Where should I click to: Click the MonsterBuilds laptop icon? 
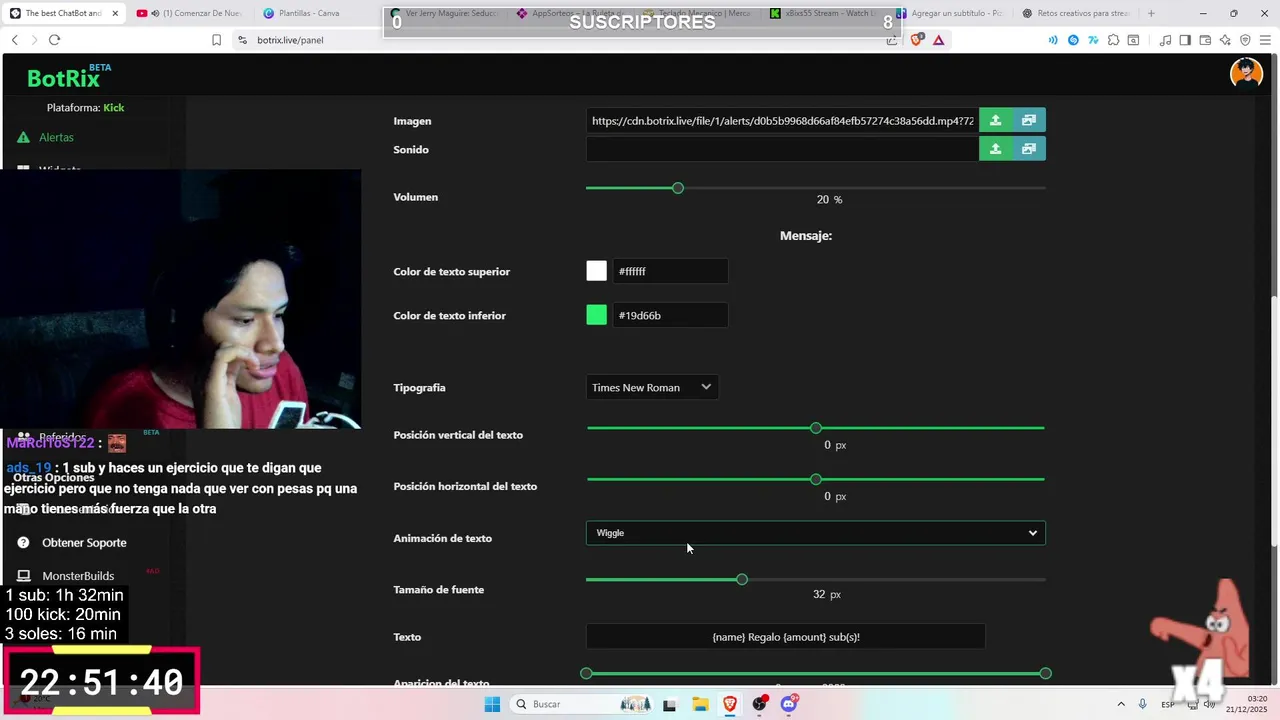pyautogui.click(x=23, y=576)
